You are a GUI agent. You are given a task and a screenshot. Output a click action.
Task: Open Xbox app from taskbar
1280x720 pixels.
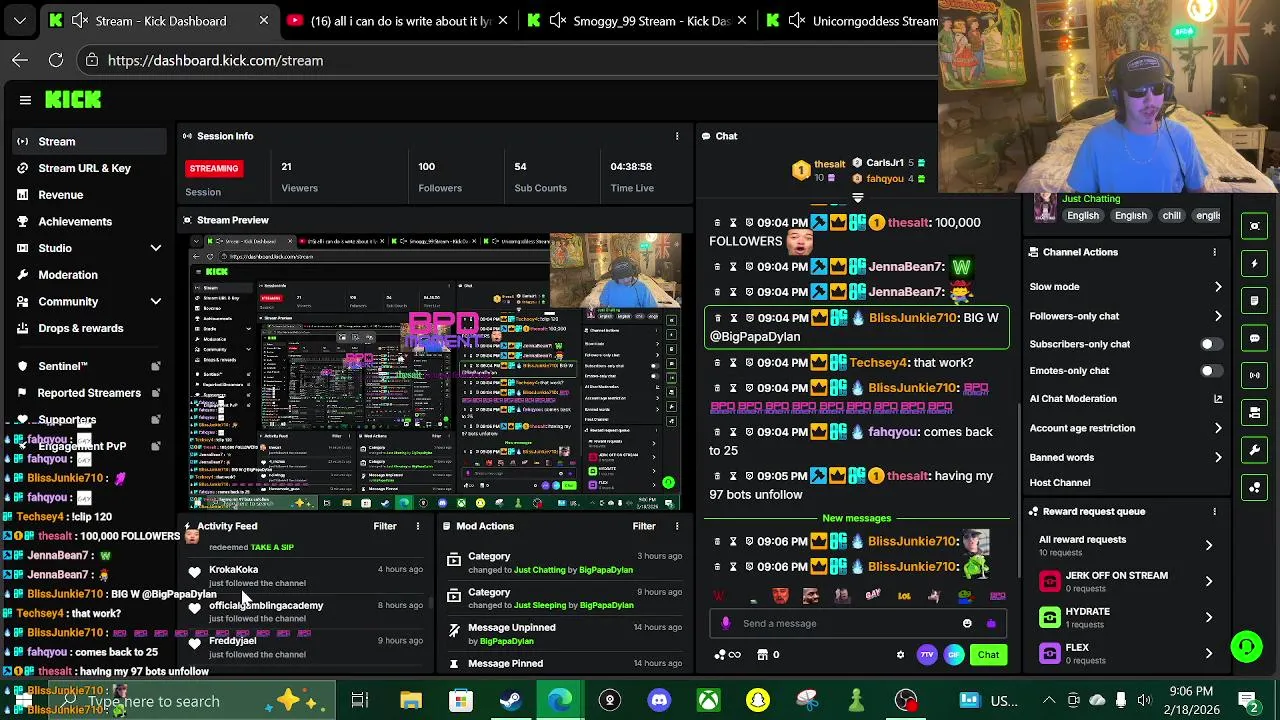pyautogui.click(x=708, y=700)
